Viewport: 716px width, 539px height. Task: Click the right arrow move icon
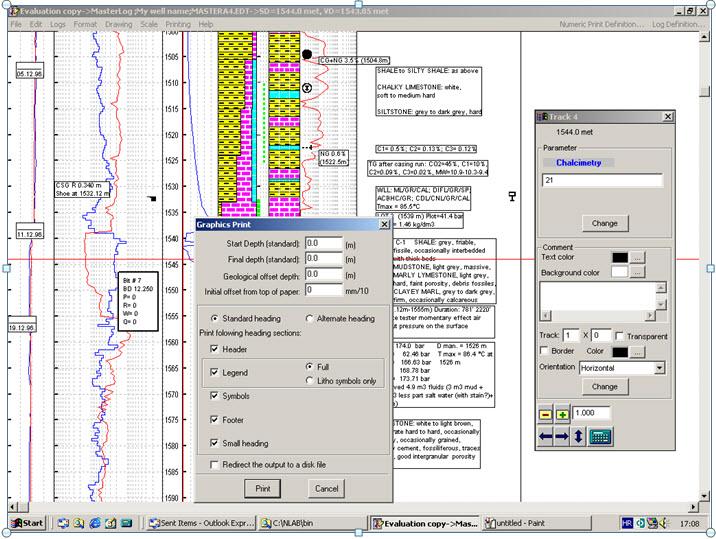563,435
